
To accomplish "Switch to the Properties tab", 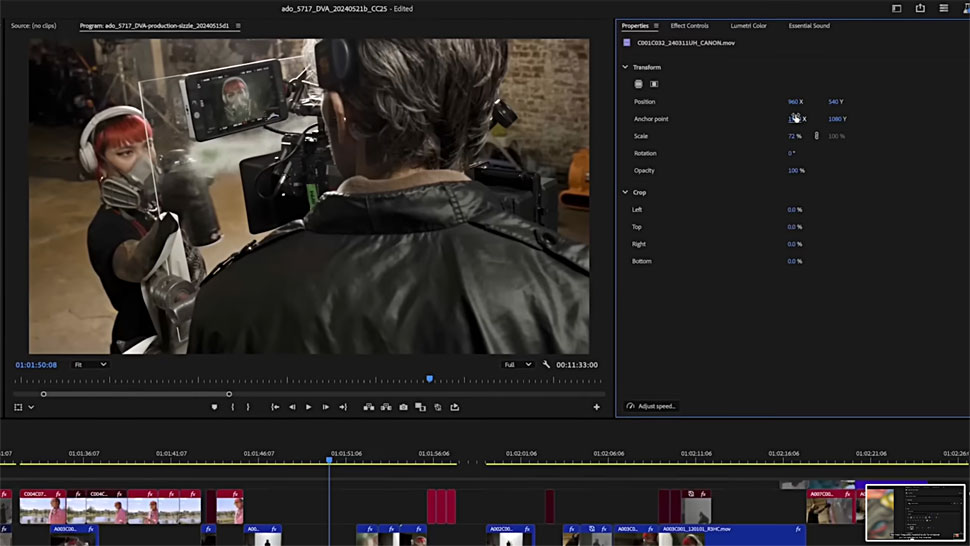I will tap(635, 26).
